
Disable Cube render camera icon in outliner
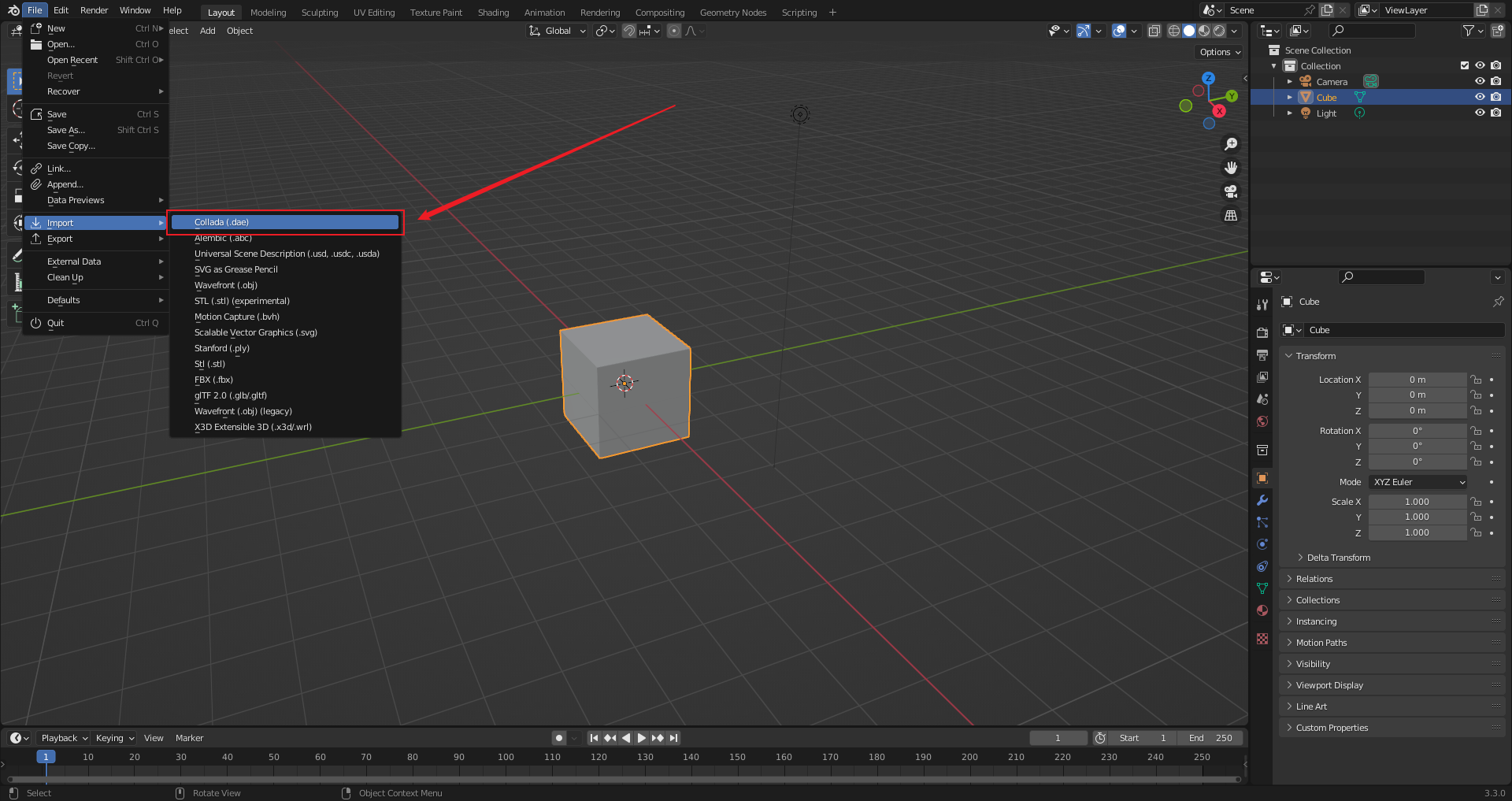[x=1495, y=97]
